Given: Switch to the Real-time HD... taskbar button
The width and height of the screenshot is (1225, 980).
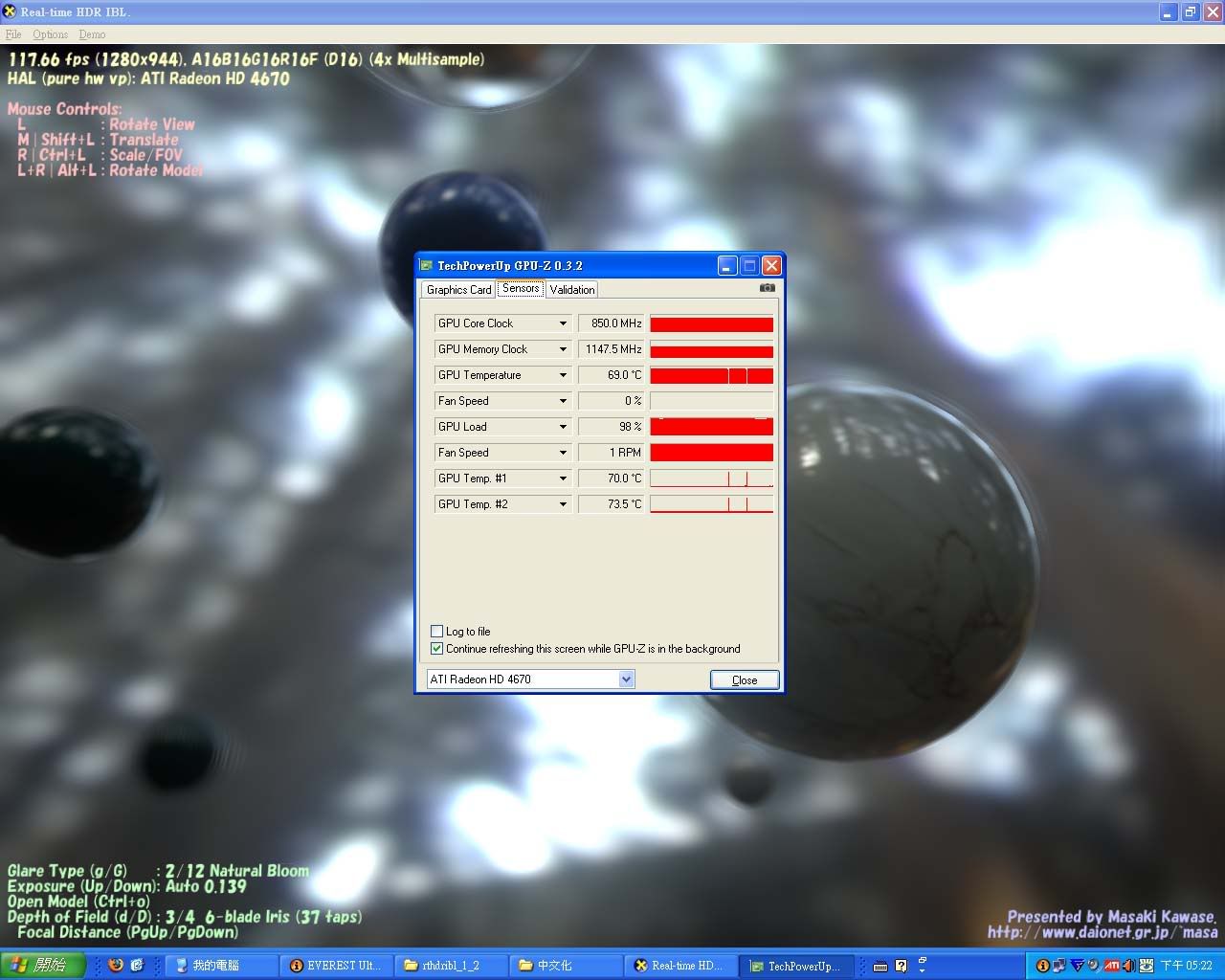Looking at the screenshot, I should [681, 966].
